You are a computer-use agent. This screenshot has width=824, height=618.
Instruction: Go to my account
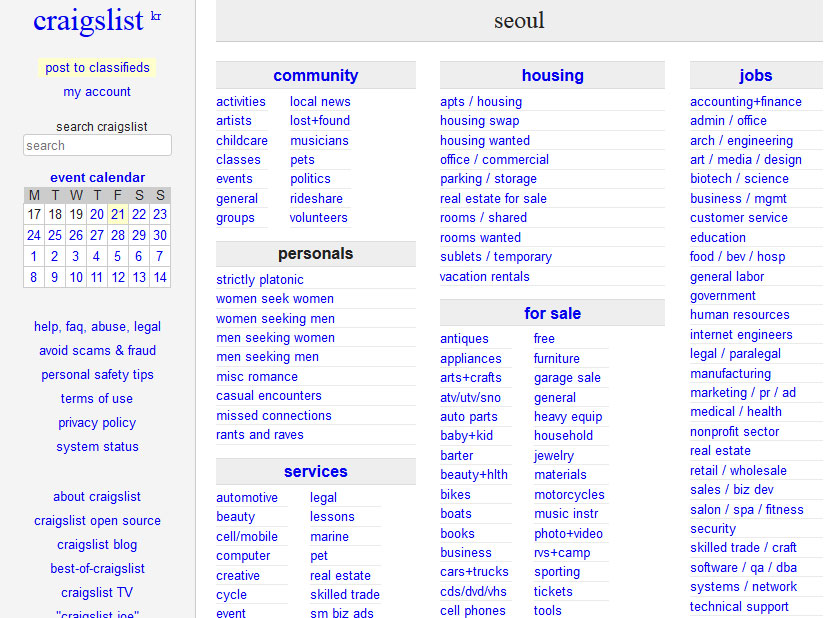[97, 91]
